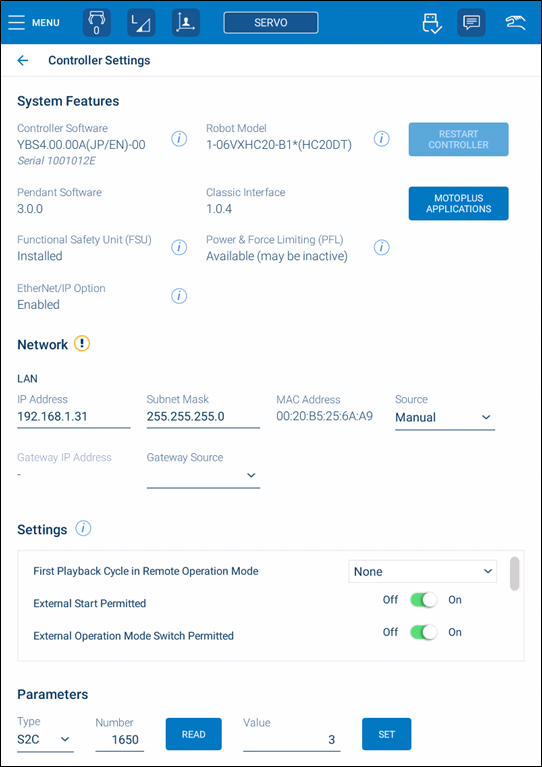
Task: Open the Source Manual dropdown
Action: pos(445,418)
